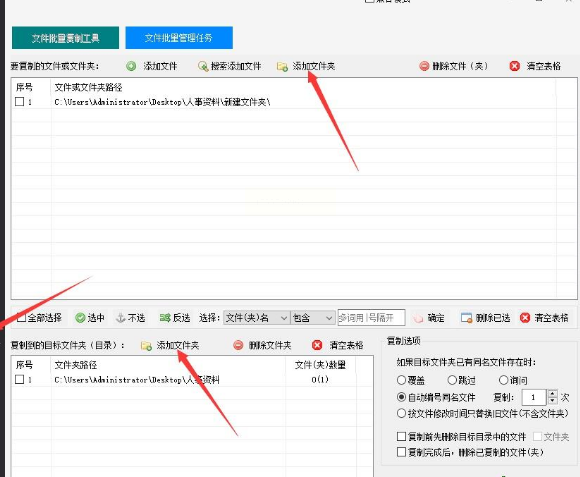580x477 pixels.
Task: Click the anchor 不选 deselect icon
Action: pos(121,318)
